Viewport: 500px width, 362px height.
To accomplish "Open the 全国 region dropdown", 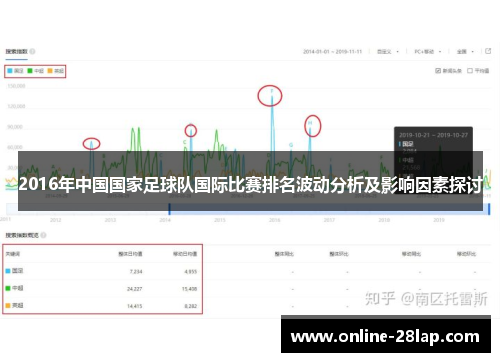I will (465, 52).
